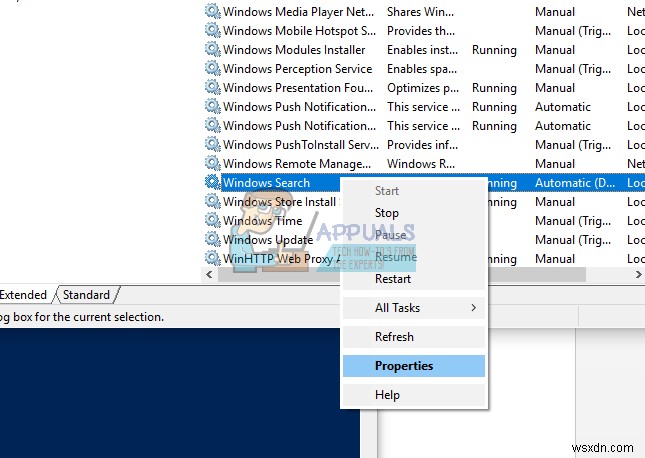Select the Windows Update service name
The width and height of the screenshot is (645, 458).
pyautogui.click(x=268, y=239)
